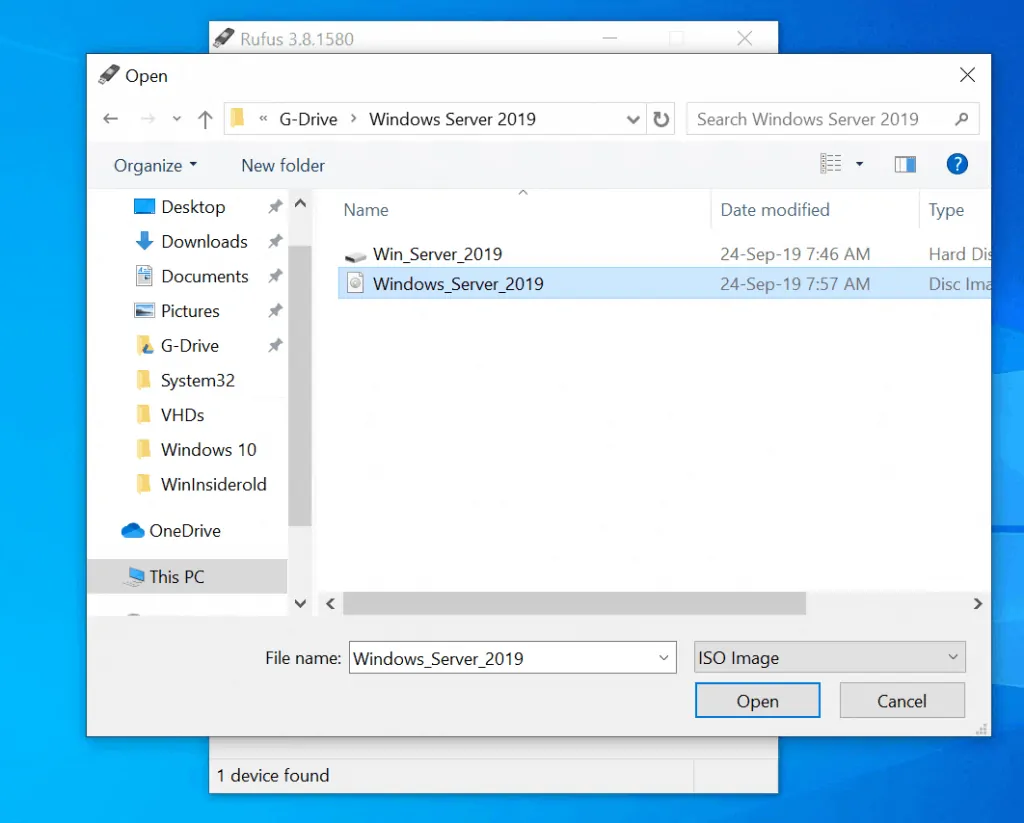Sort files by Date modified column
Image resolution: width=1024 pixels, height=823 pixels.
pyautogui.click(x=775, y=210)
